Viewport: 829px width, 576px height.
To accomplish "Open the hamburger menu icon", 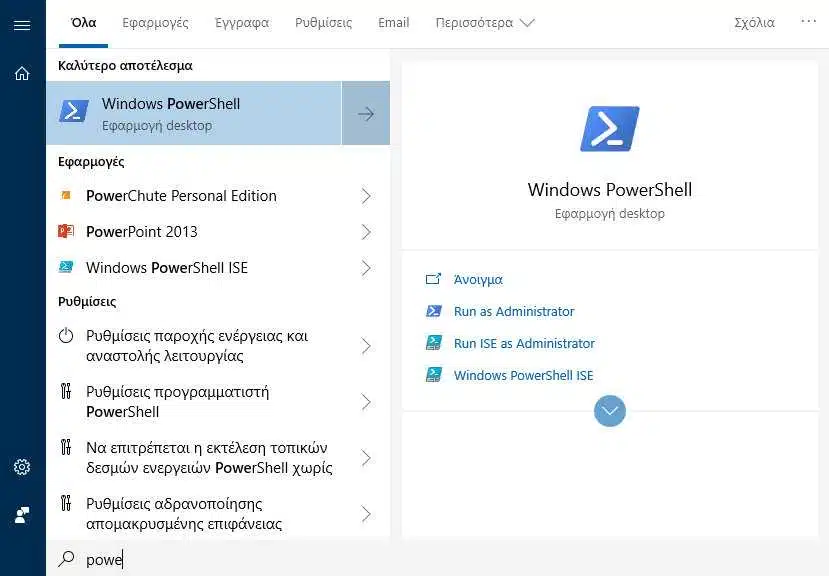I will [22, 25].
